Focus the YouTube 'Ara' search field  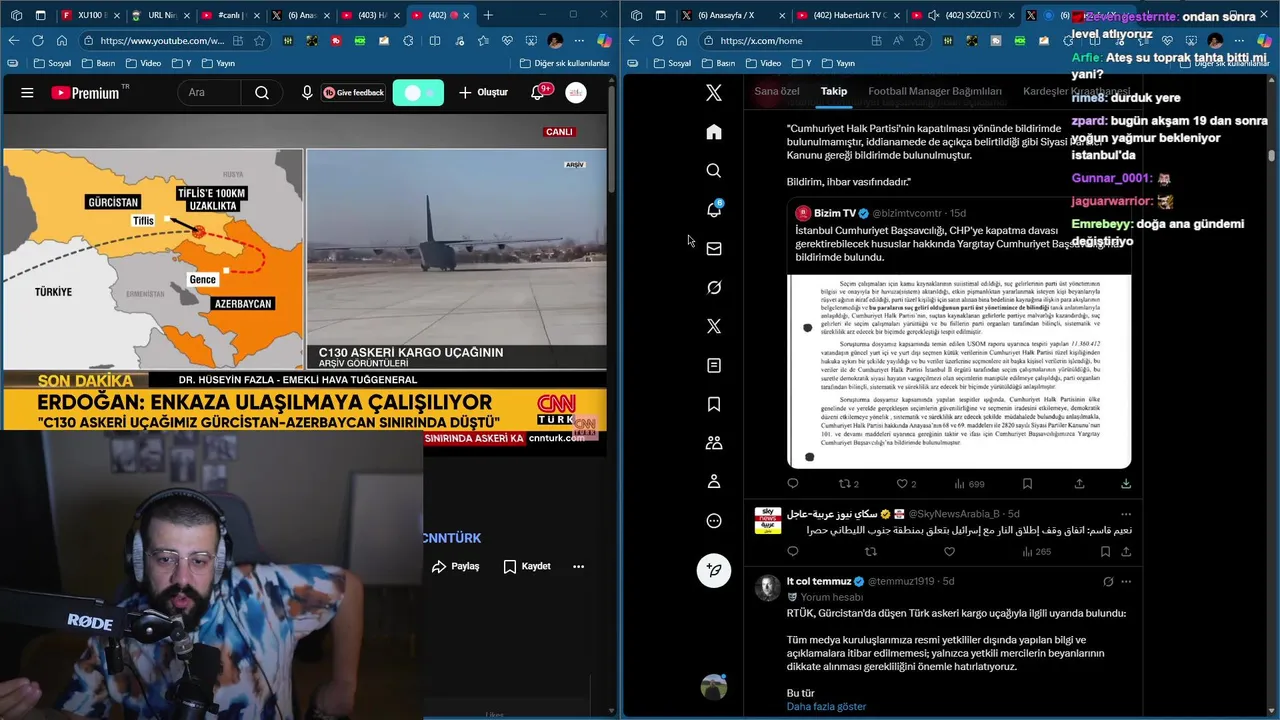pyautogui.click(x=211, y=93)
